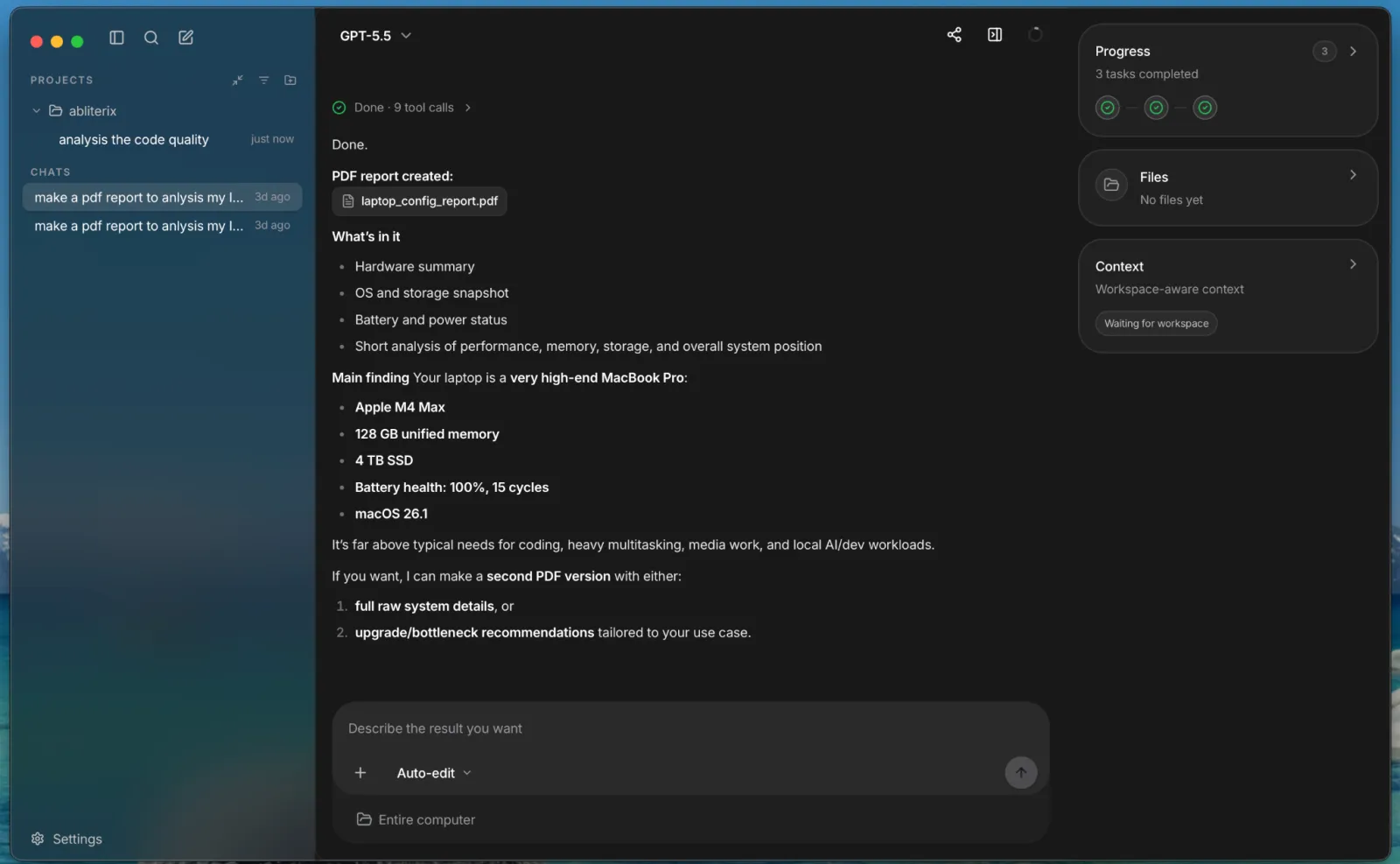Screen dimensions: 1400x864
Task: Toggle the right side panel icon
Action: pyautogui.click(x=995, y=35)
